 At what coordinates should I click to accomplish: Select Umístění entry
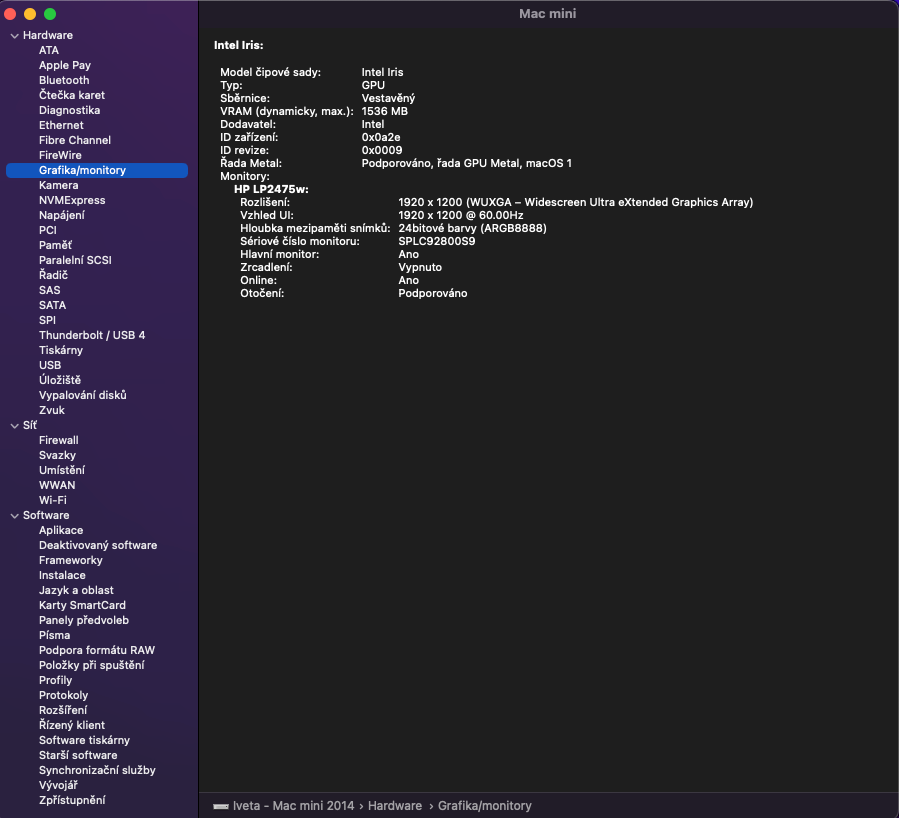point(62,470)
